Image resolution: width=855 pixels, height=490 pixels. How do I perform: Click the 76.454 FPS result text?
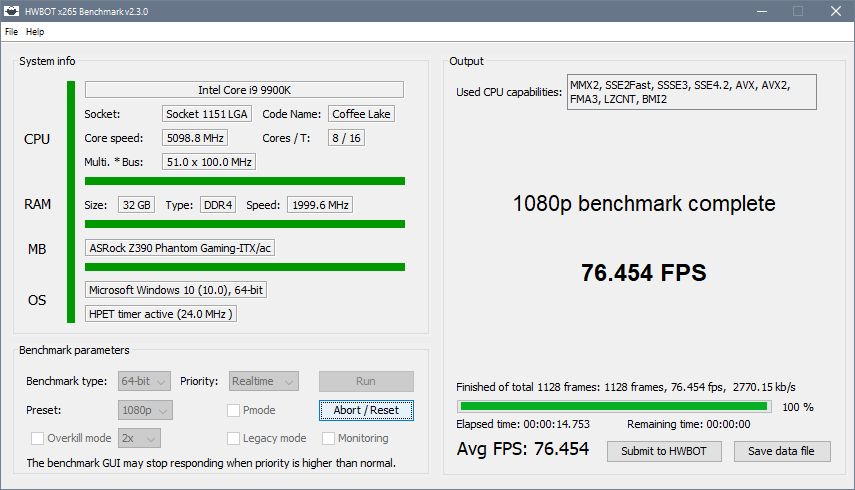click(x=643, y=273)
